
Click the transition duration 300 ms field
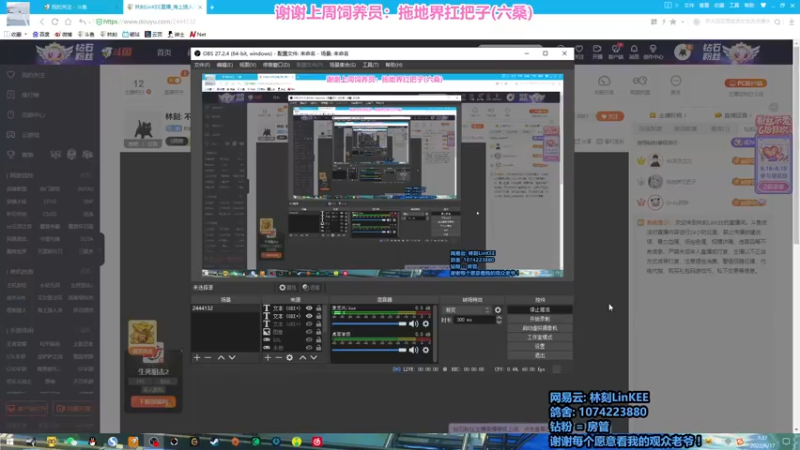click(474, 320)
